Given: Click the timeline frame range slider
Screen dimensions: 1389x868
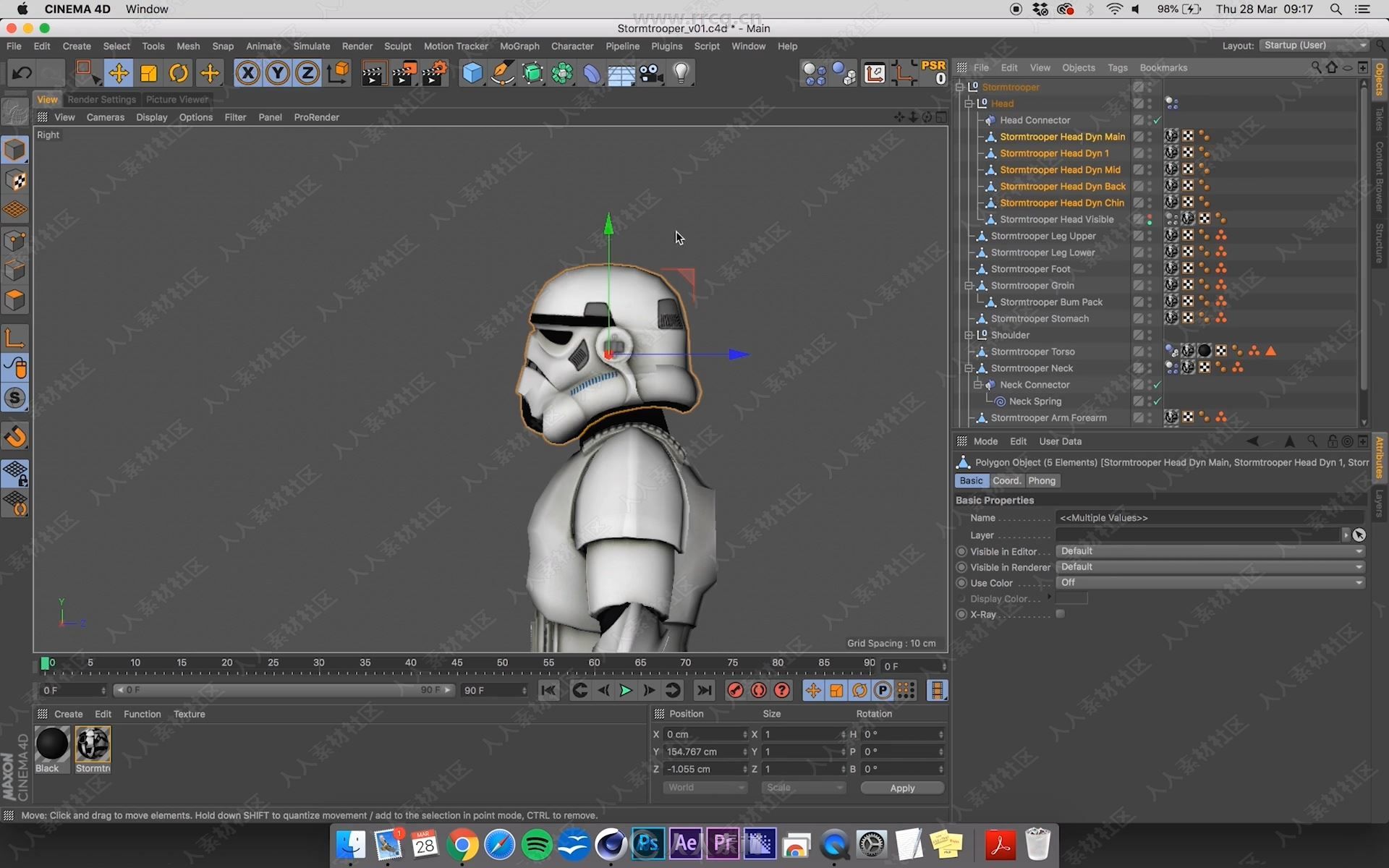Looking at the screenshot, I should (284, 691).
